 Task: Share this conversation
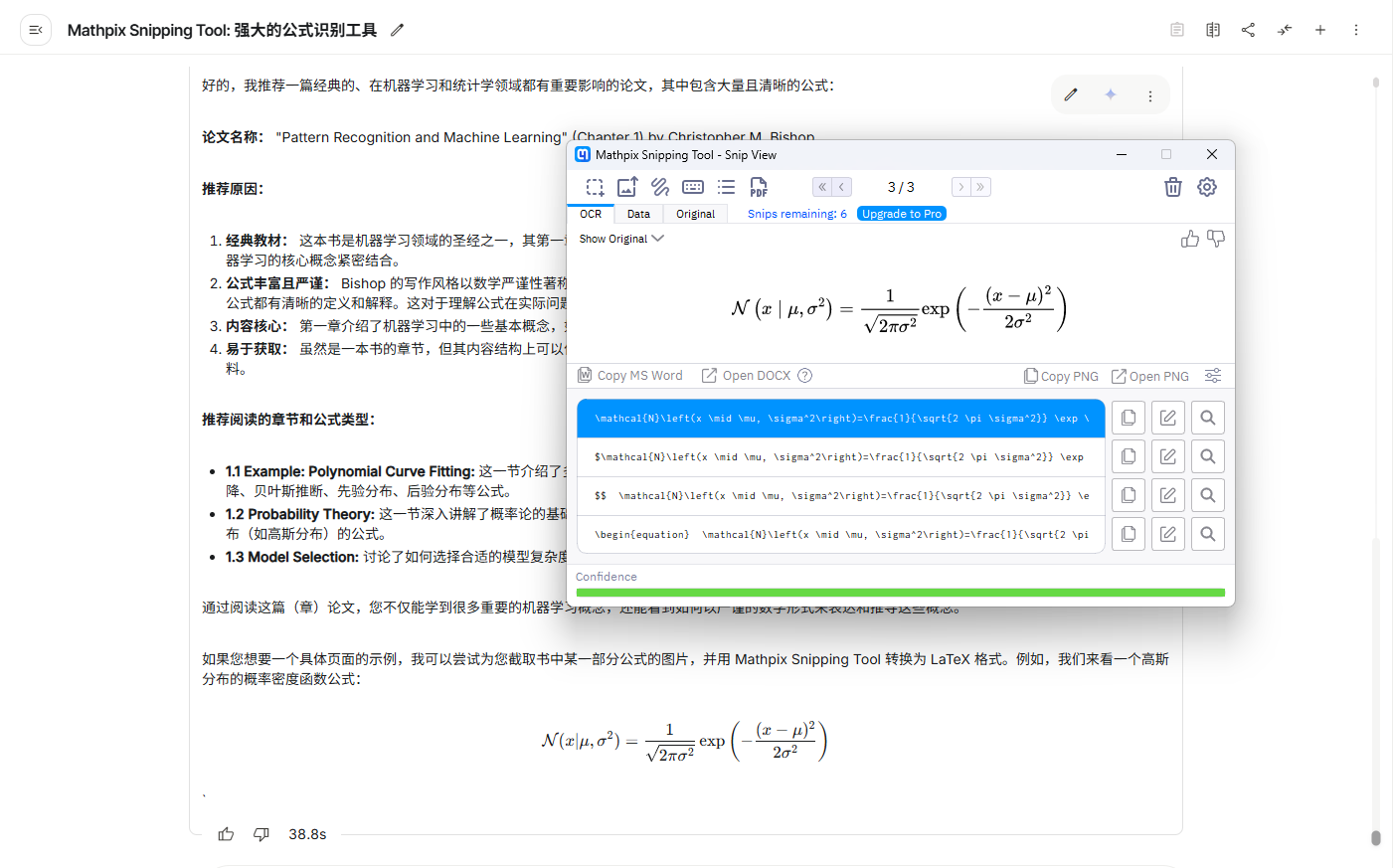1249,30
